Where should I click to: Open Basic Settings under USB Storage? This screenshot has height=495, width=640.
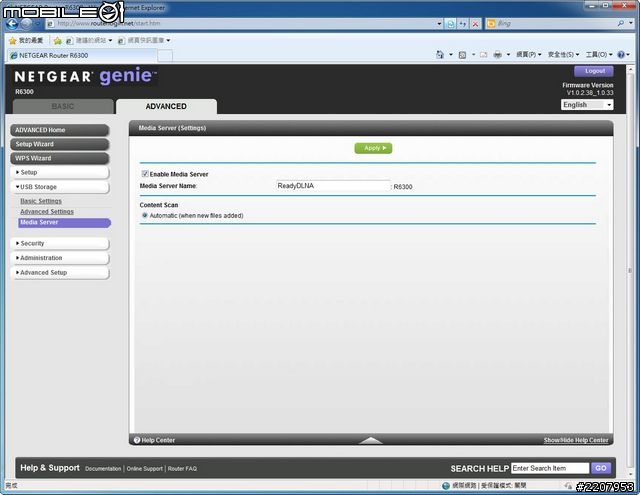point(41,201)
